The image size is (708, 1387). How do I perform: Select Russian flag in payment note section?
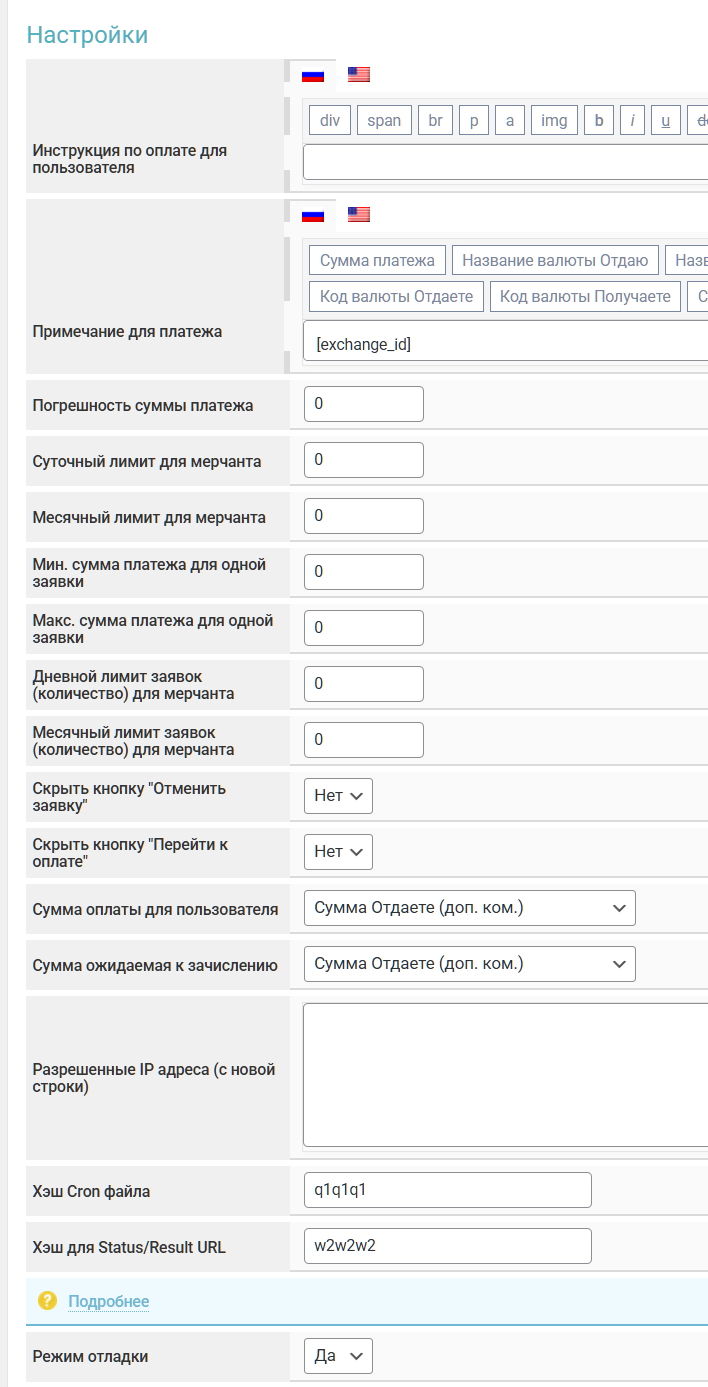point(312,215)
